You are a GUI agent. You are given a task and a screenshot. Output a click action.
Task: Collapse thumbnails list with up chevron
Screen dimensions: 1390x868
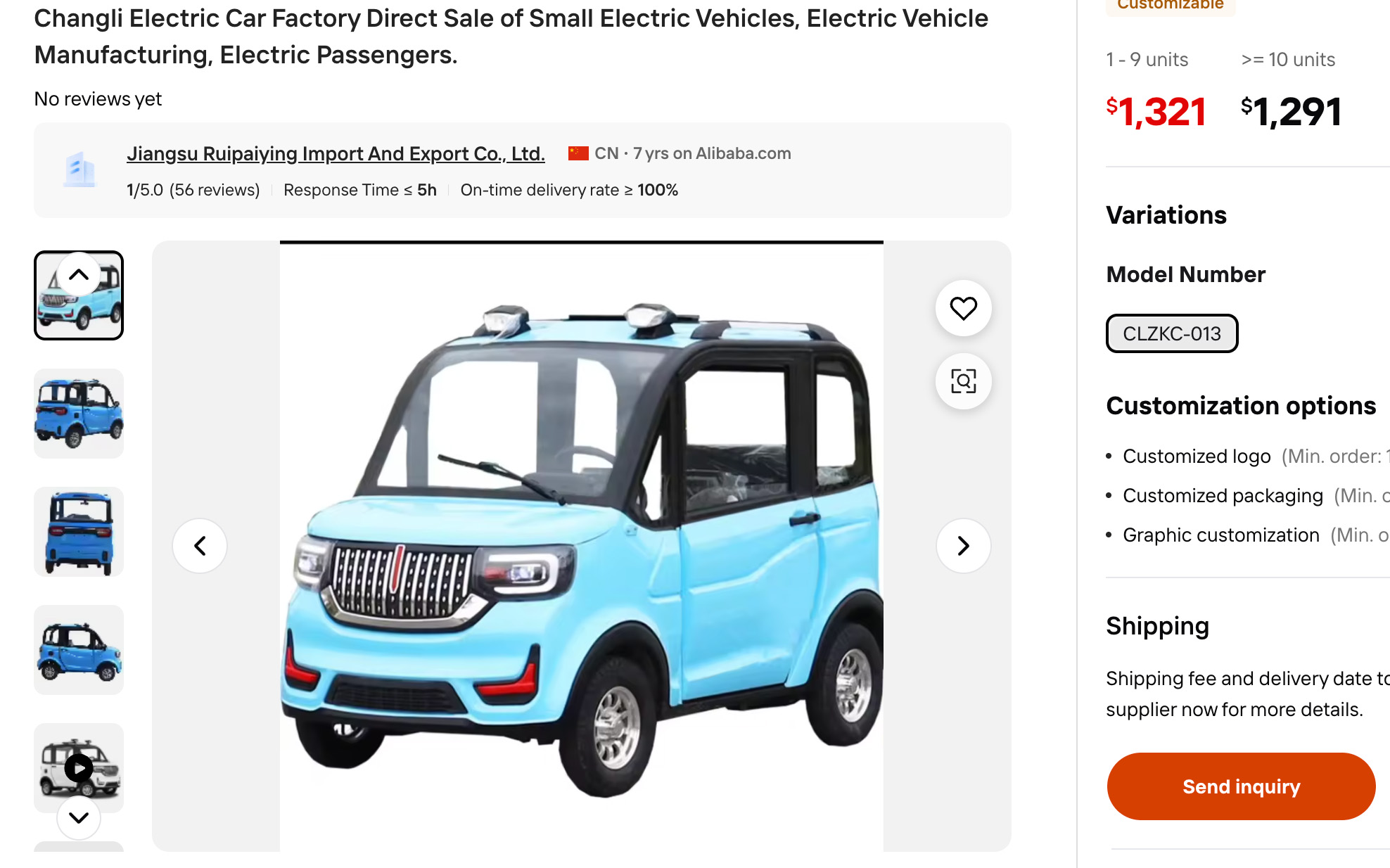[79, 274]
